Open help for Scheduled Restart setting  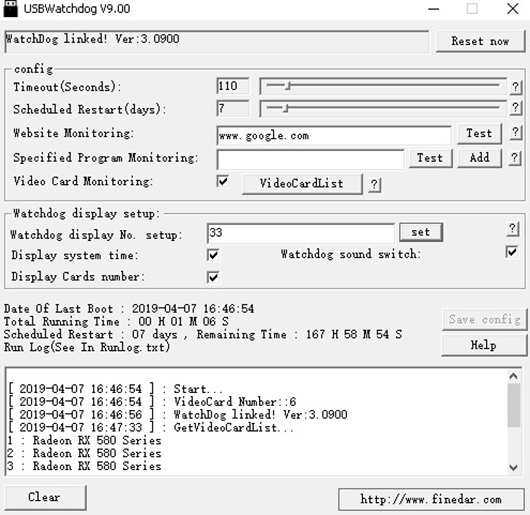click(515, 108)
